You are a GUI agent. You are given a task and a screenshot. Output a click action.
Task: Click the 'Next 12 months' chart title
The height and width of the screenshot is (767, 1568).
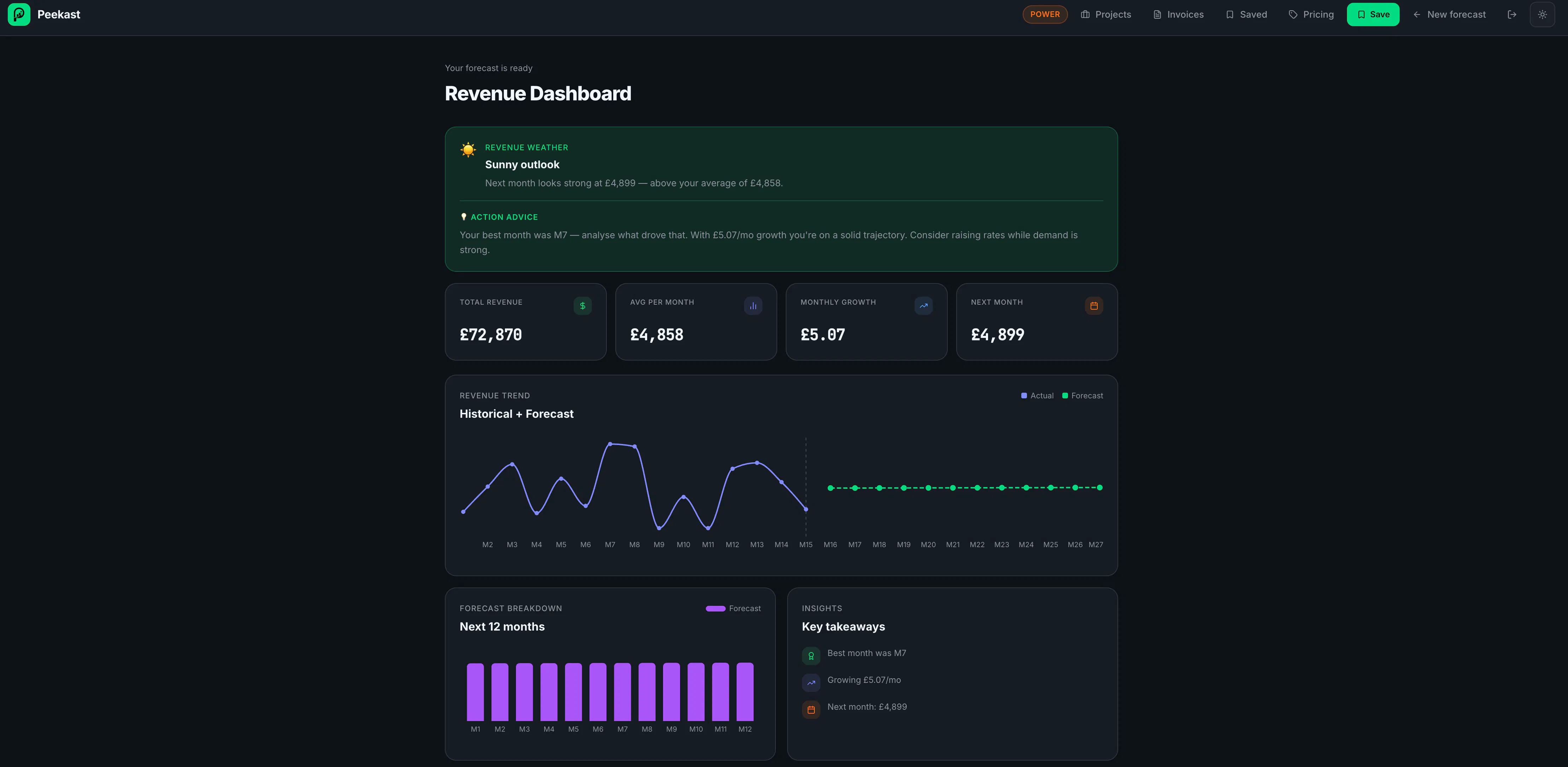502,627
